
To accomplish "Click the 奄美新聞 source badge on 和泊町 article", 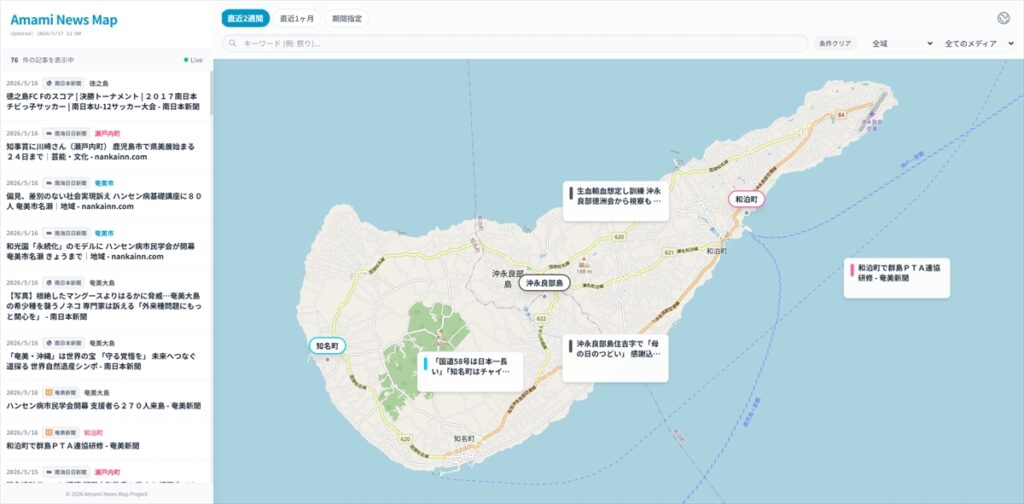I will coord(61,432).
